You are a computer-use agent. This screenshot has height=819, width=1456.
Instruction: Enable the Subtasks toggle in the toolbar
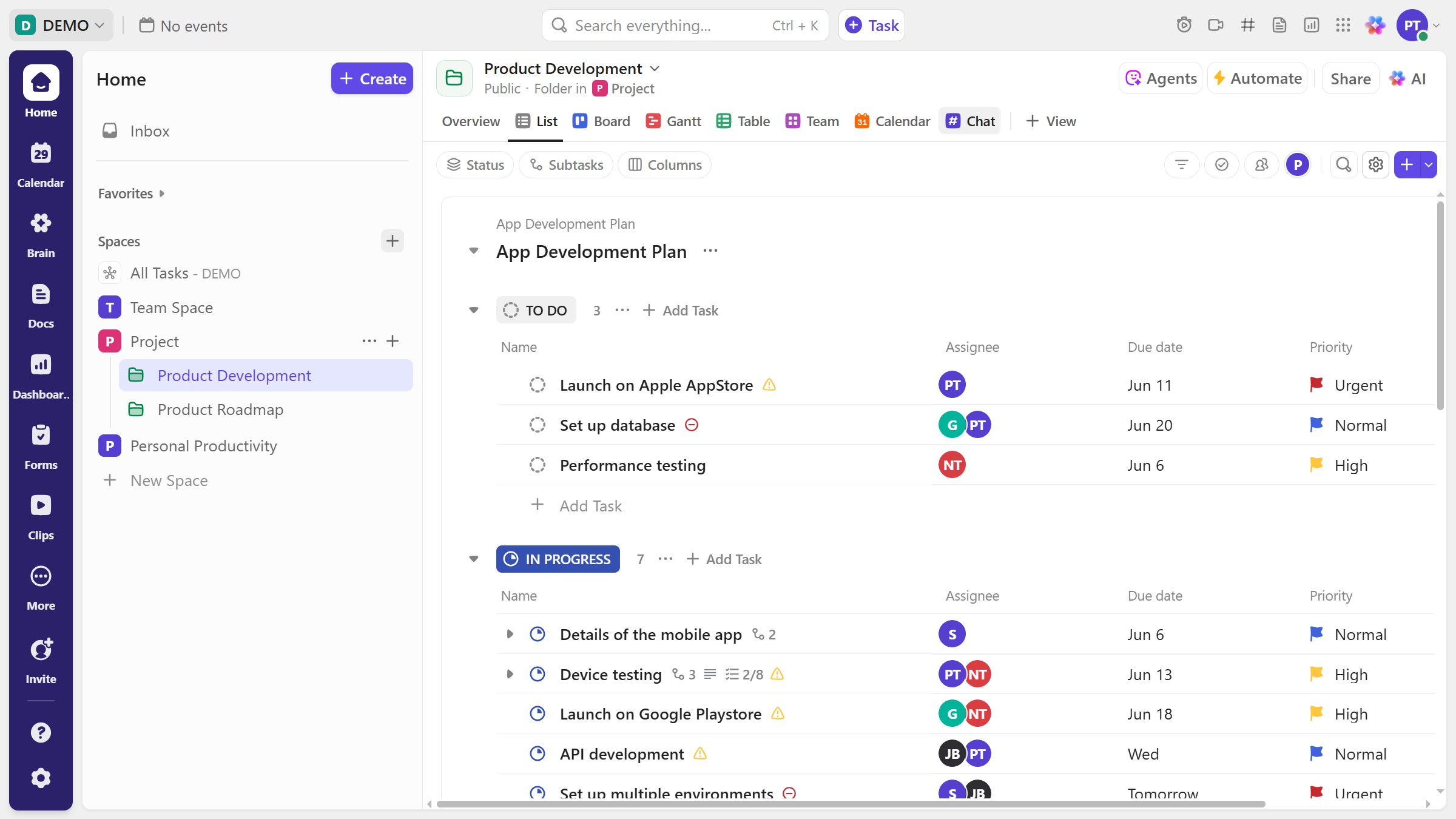[x=565, y=164]
